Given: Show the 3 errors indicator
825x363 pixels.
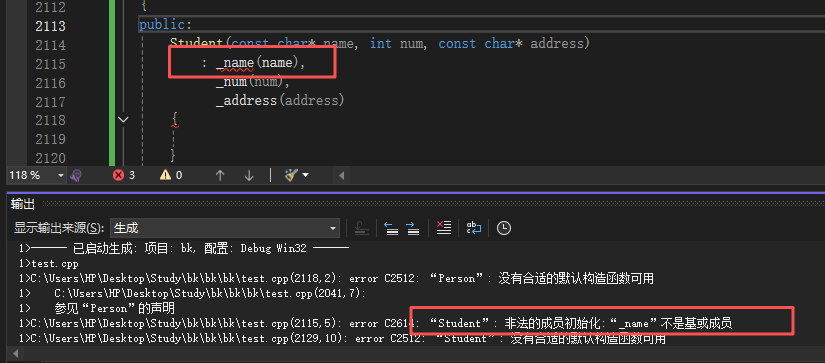Looking at the screenshot, I should tap(124, 175).
